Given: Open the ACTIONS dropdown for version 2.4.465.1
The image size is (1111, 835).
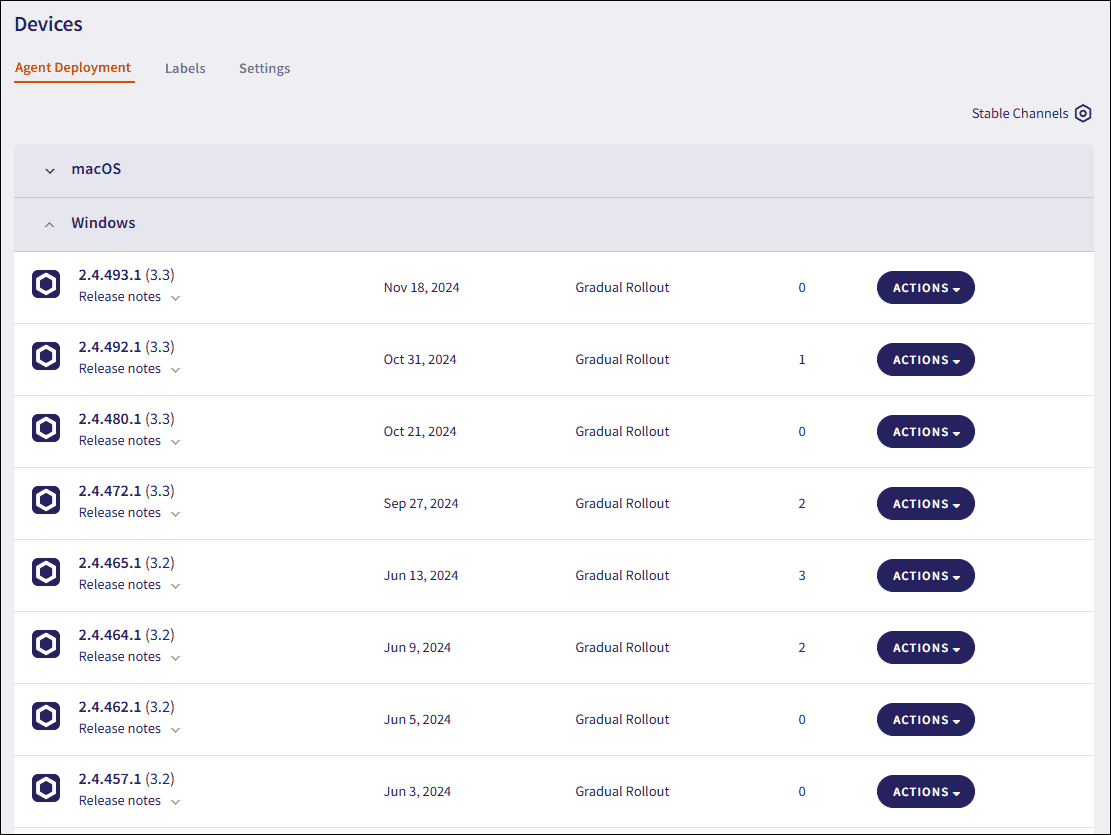Looking at the screenshot, I should click(x=925, y=575).
